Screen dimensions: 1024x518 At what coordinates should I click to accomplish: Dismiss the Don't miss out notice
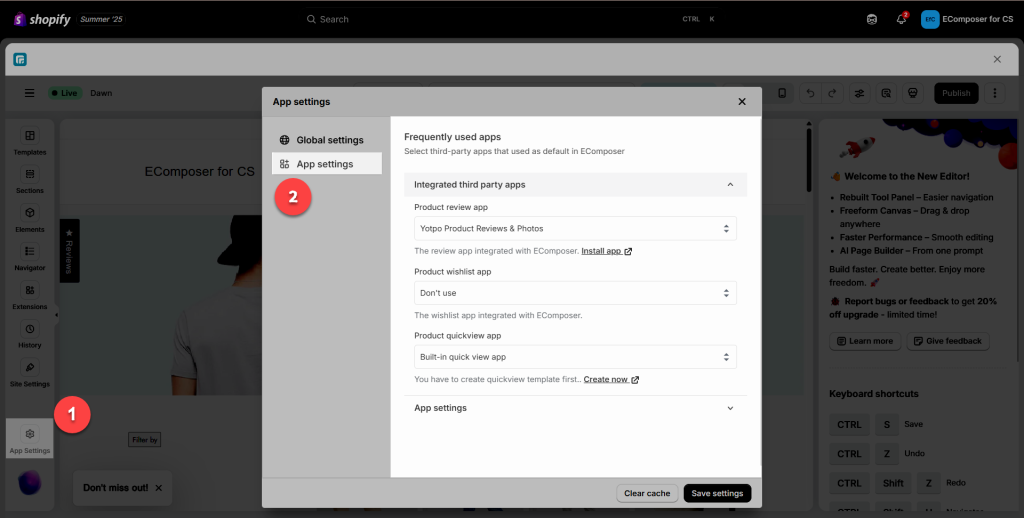pos(159,488)
